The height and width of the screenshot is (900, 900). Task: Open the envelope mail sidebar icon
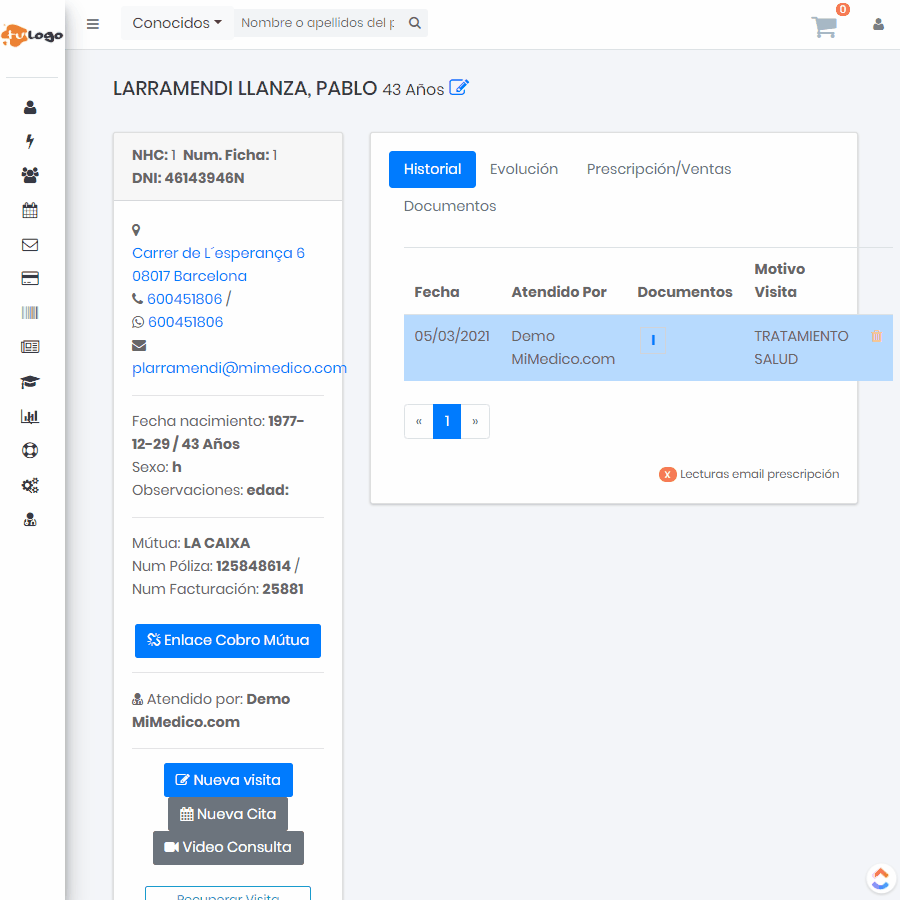30,245
